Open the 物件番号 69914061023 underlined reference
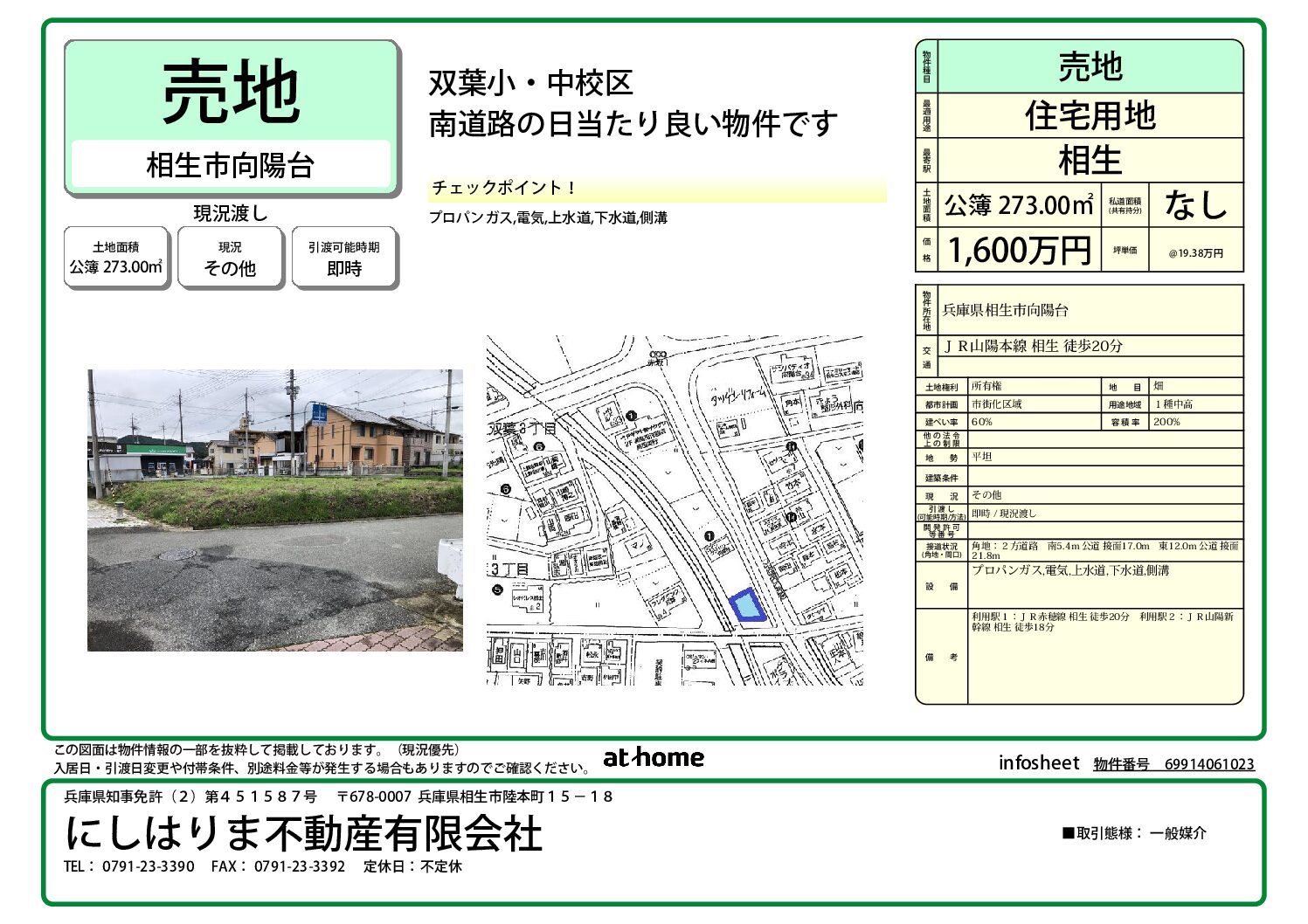This screenshot has width=1308, height=924. [1173, 764]
